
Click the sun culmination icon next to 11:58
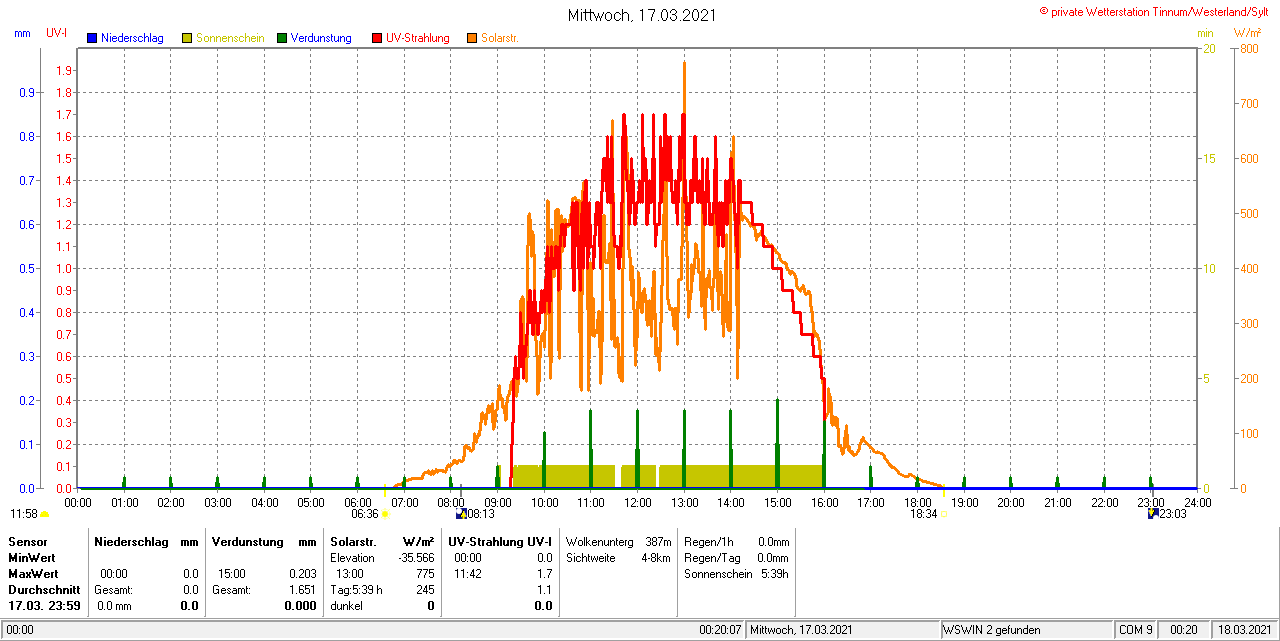tap(44, 514)
